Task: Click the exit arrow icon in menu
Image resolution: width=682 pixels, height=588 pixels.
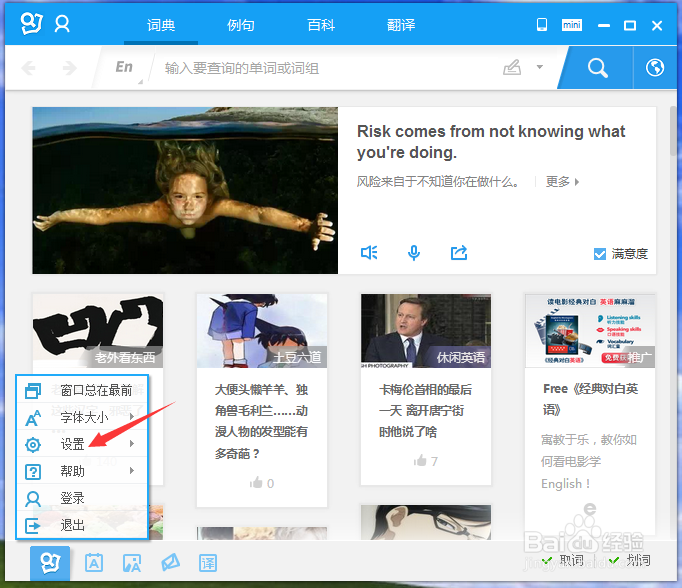Action: pyautogui.click(x=33, y=526)
